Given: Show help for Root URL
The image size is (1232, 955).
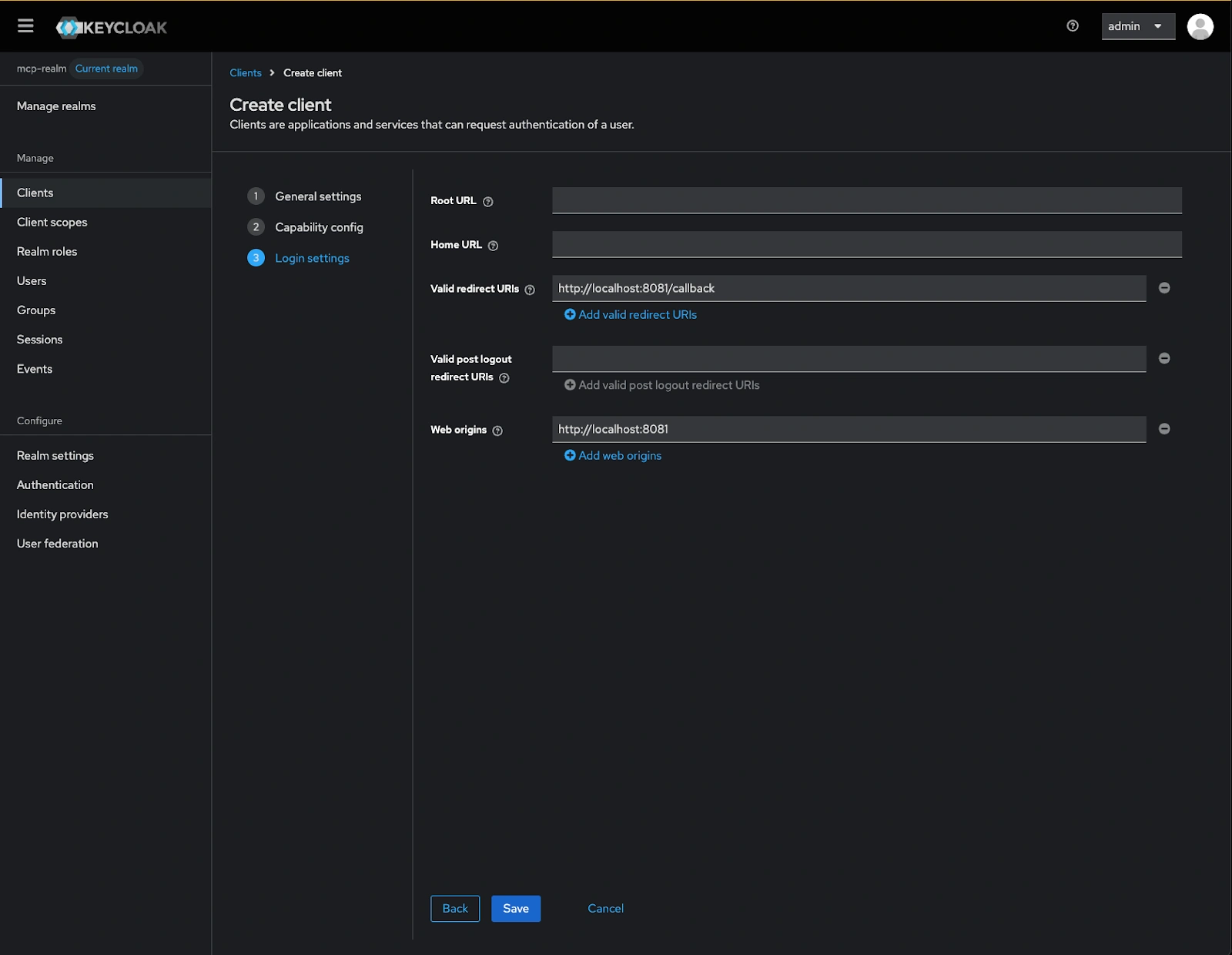Looking at the screenshot, I should click(487, 202).
